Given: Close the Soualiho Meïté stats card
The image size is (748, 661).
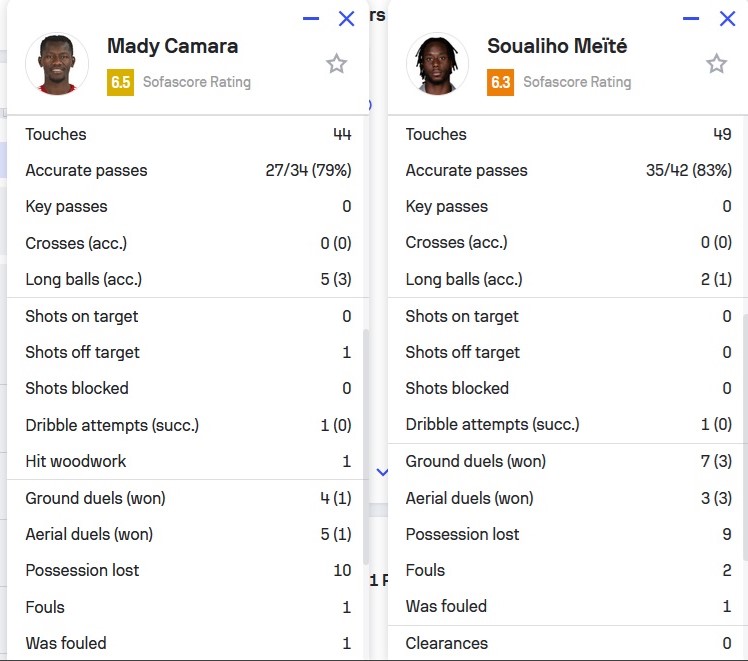Looking at the screenshot, I should click(727, 18).
